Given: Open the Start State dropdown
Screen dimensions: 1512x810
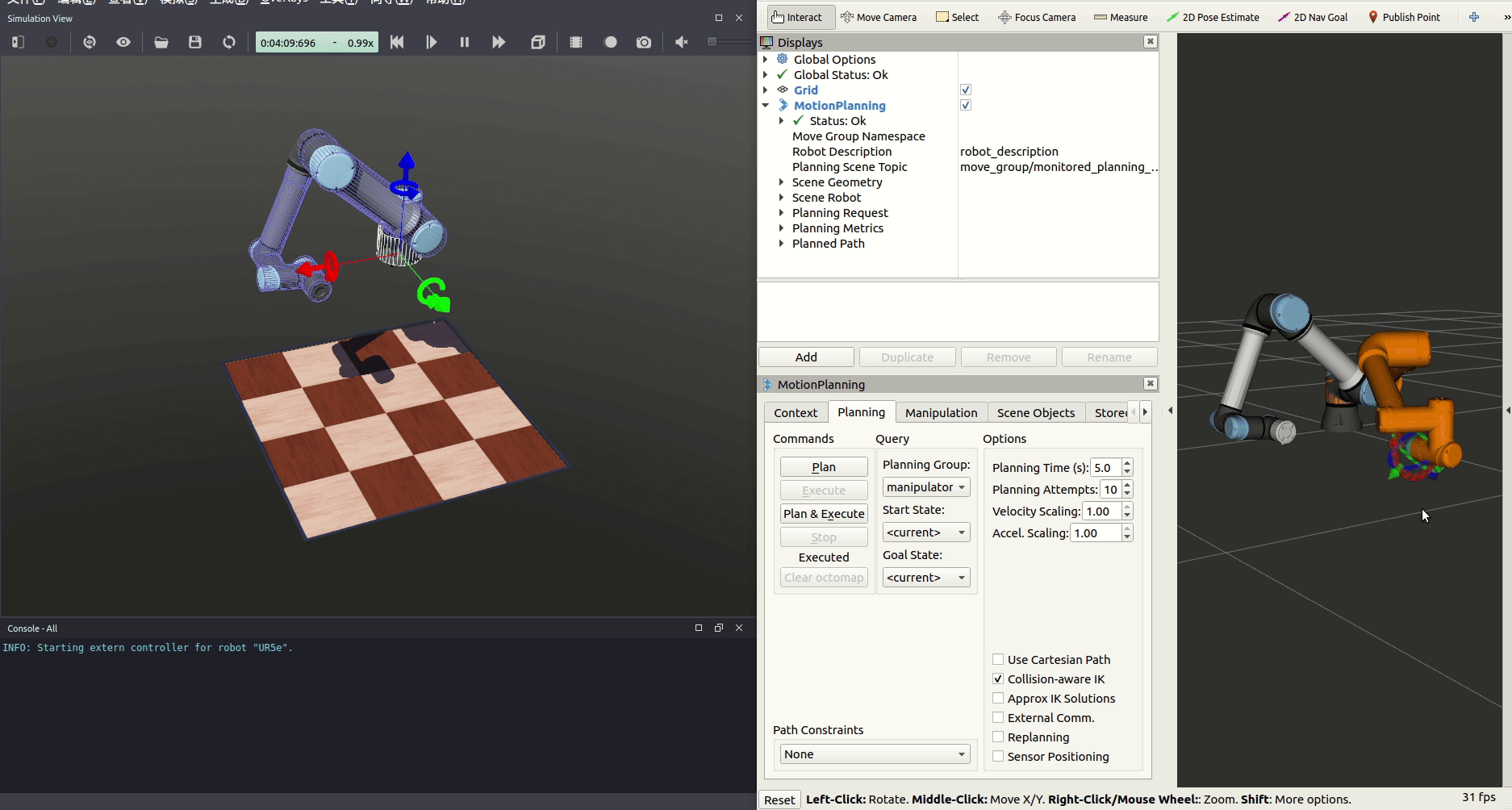Looking at the screenshot, I should click(x=926, y=532).
